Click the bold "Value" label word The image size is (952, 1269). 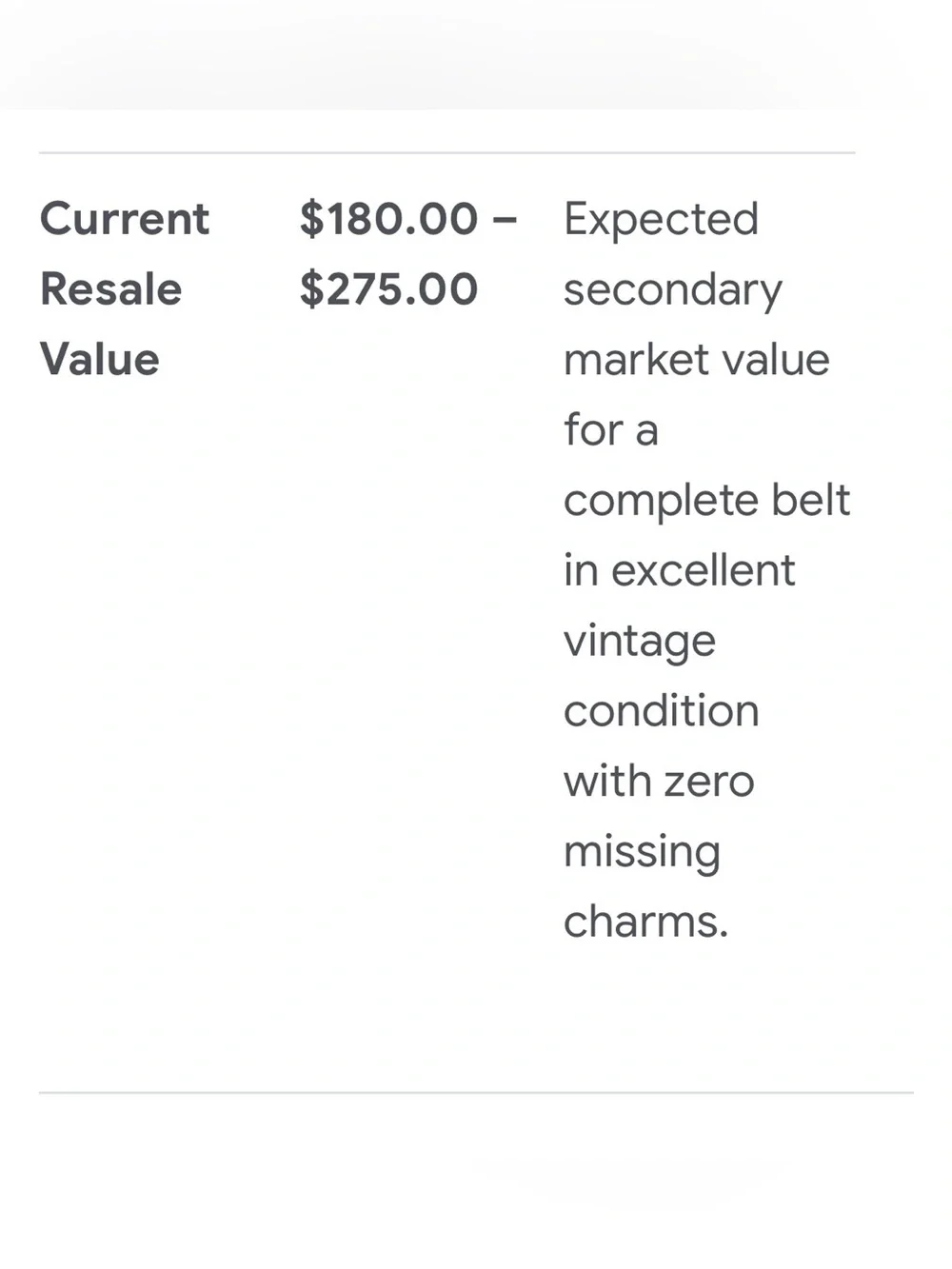tap(100, 360)
